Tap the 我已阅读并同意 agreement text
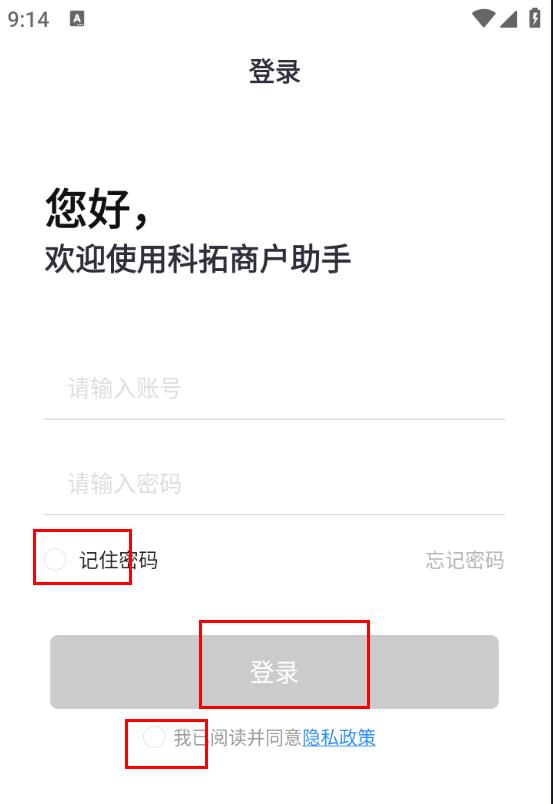 coord(237,738)
